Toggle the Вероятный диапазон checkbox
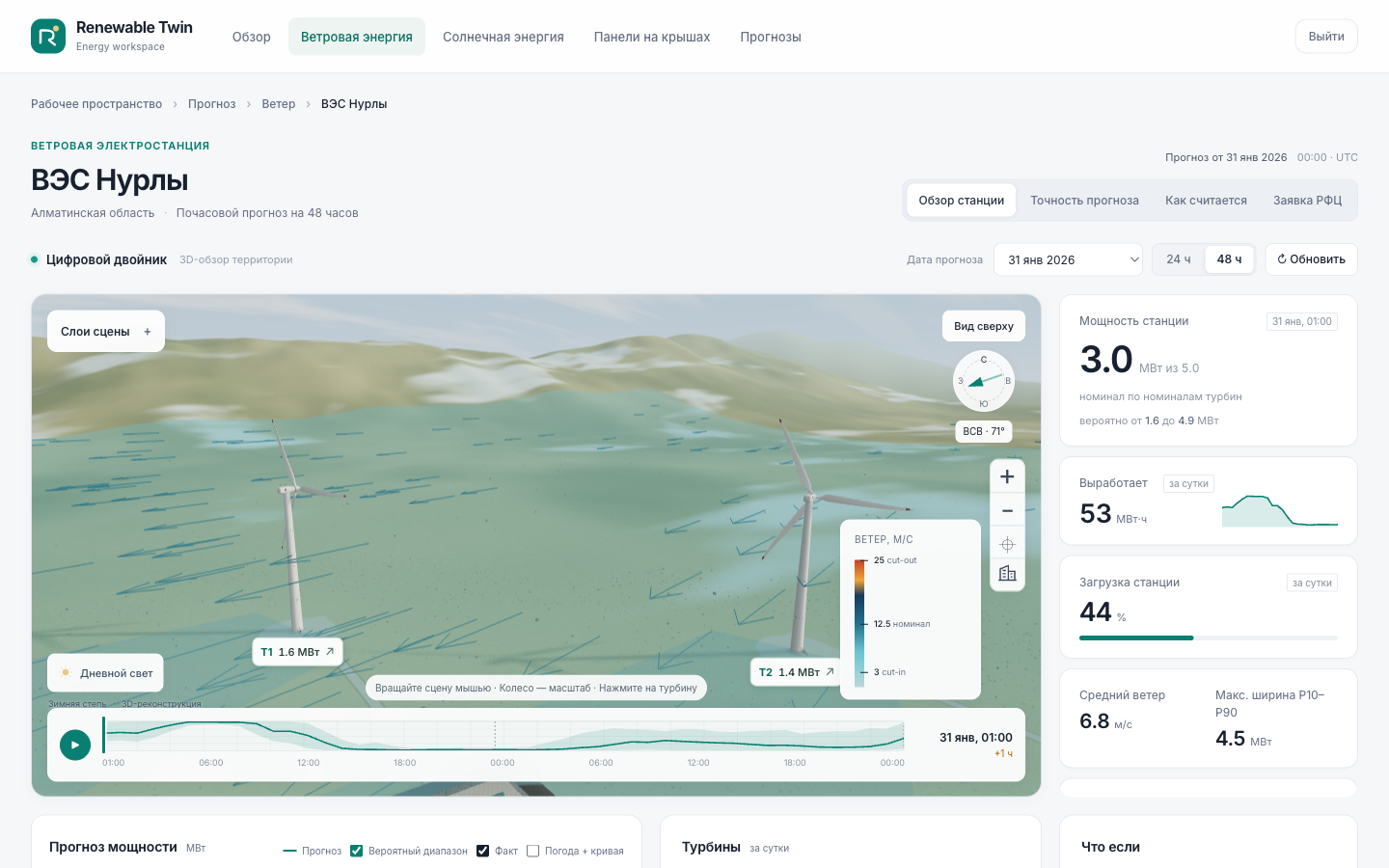1389x868 pixels. click(356, 851)
